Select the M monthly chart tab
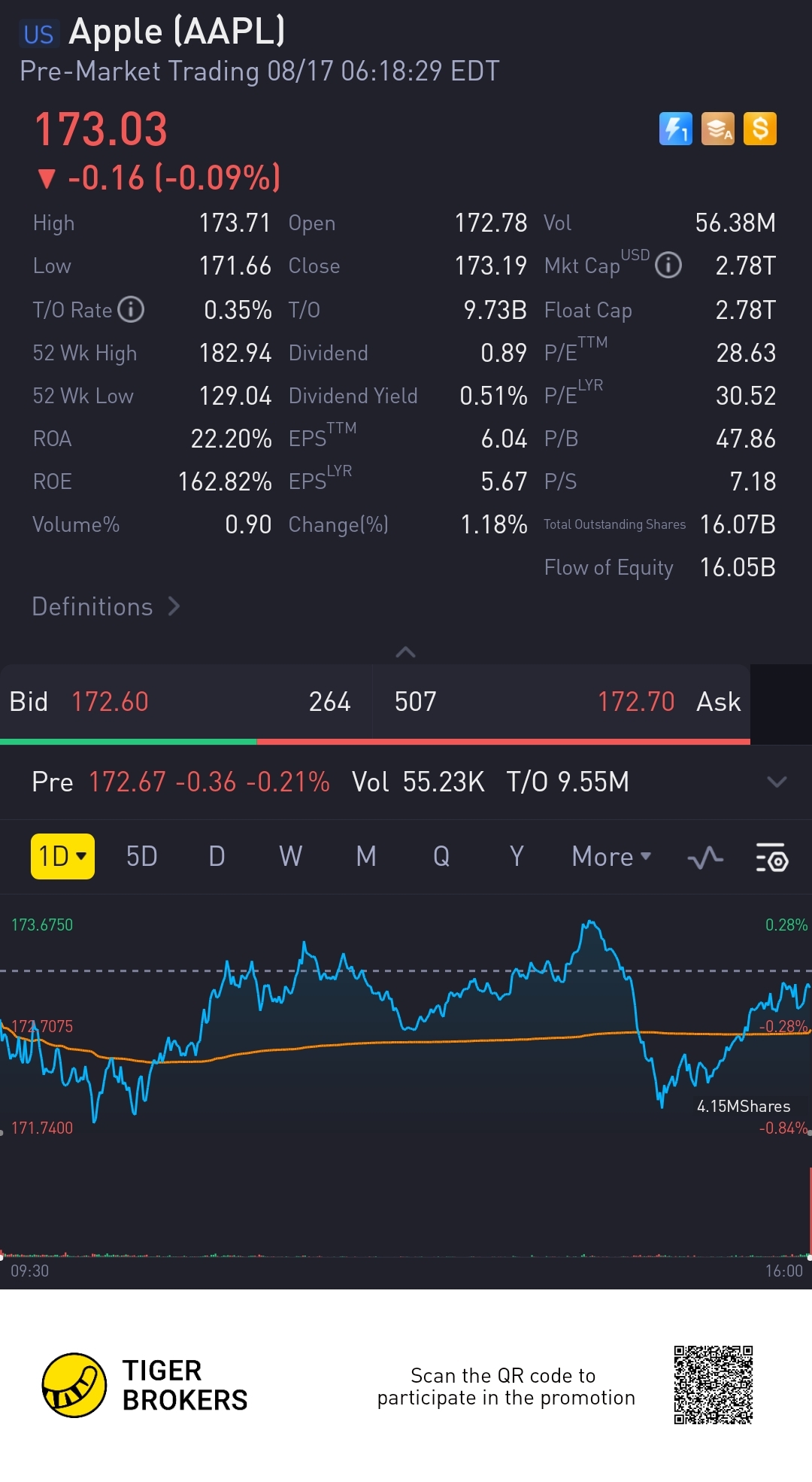 tap(366, 856)
